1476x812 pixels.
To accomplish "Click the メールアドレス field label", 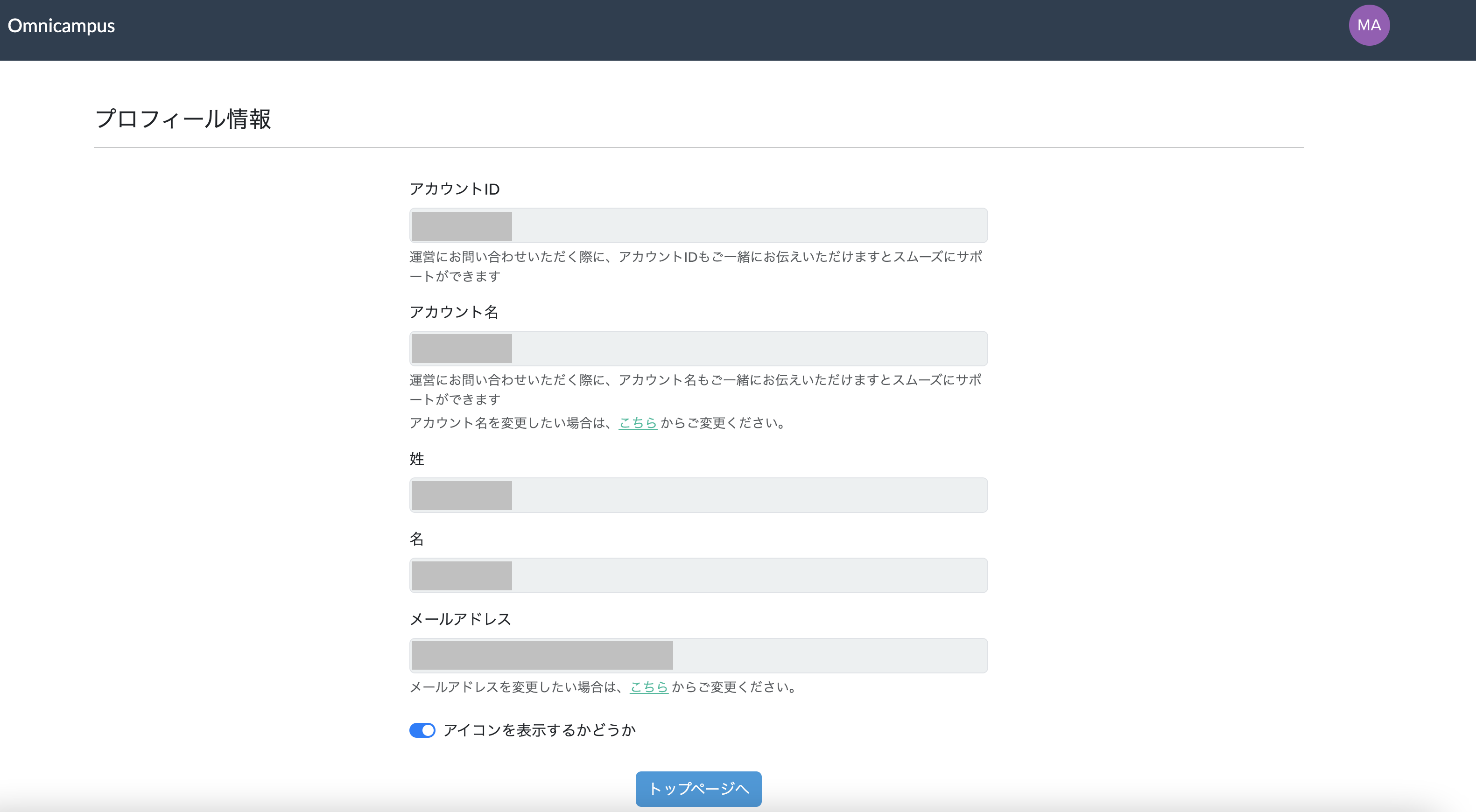I will pos(460,619).
